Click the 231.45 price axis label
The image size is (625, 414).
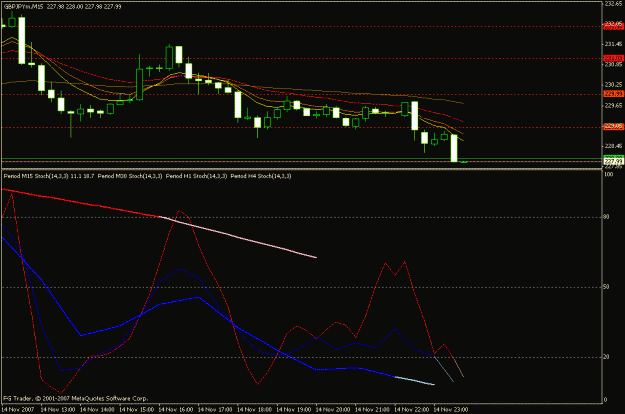613,44
